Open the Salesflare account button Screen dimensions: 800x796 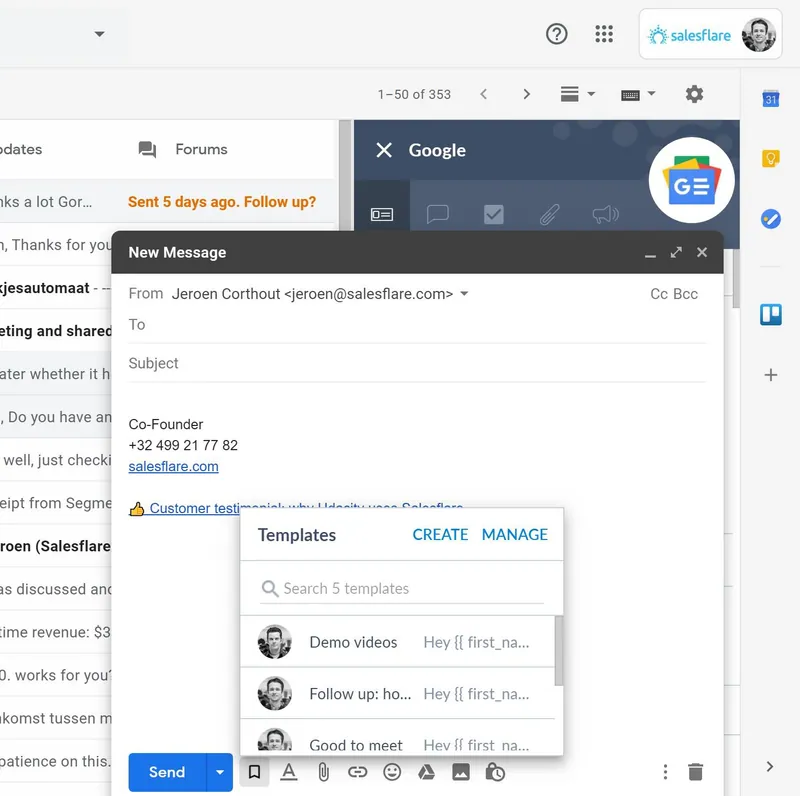point(710,34)
